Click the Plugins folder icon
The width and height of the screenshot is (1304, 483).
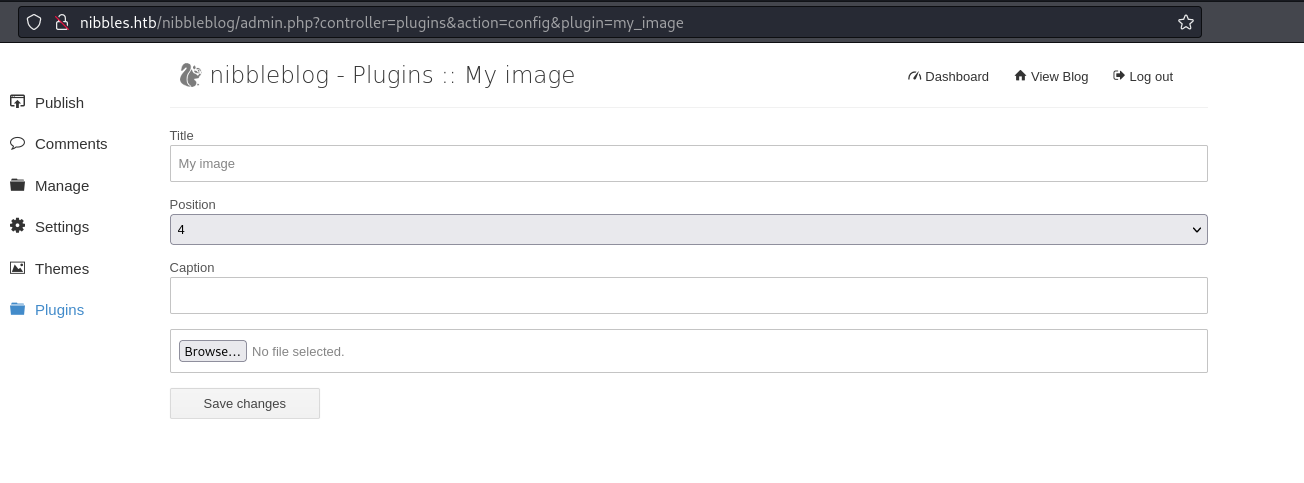(17, 309)
